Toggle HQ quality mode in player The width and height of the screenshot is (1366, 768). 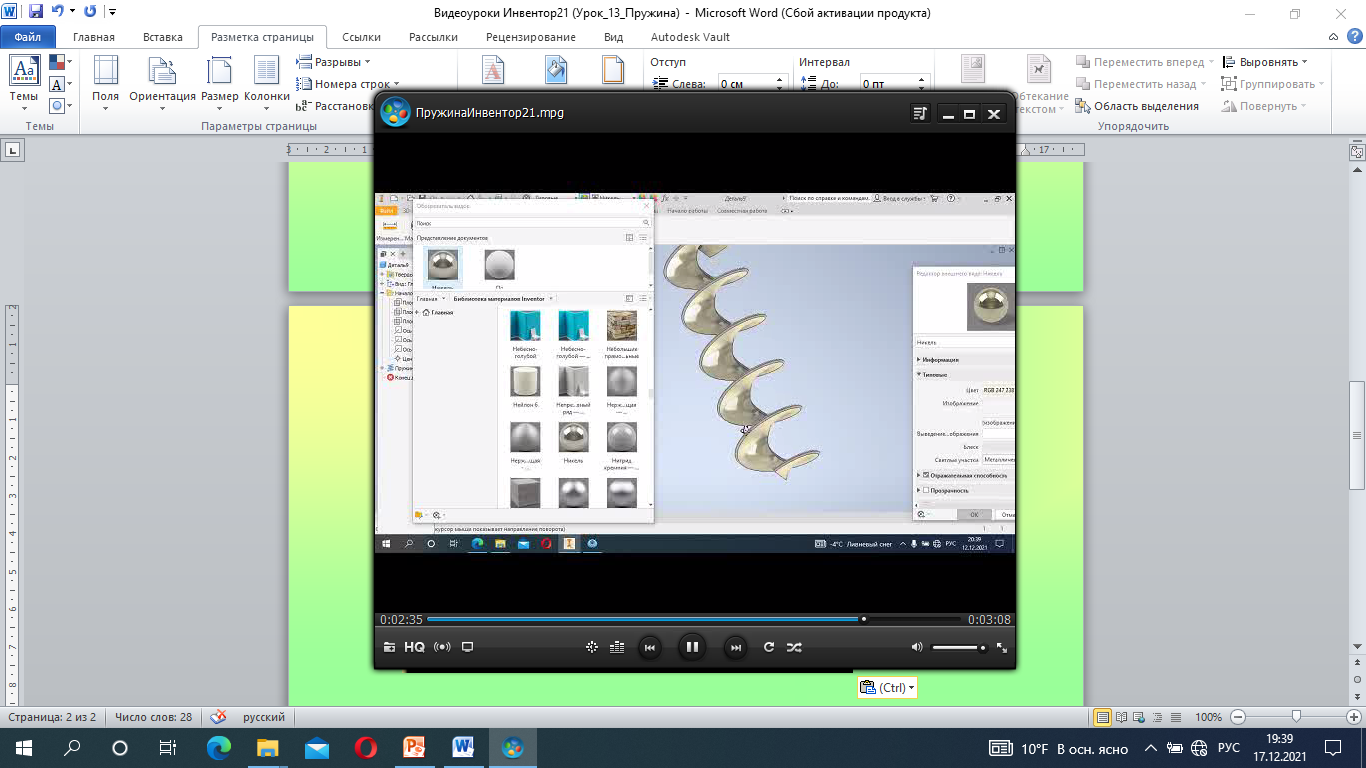point(414,647)
